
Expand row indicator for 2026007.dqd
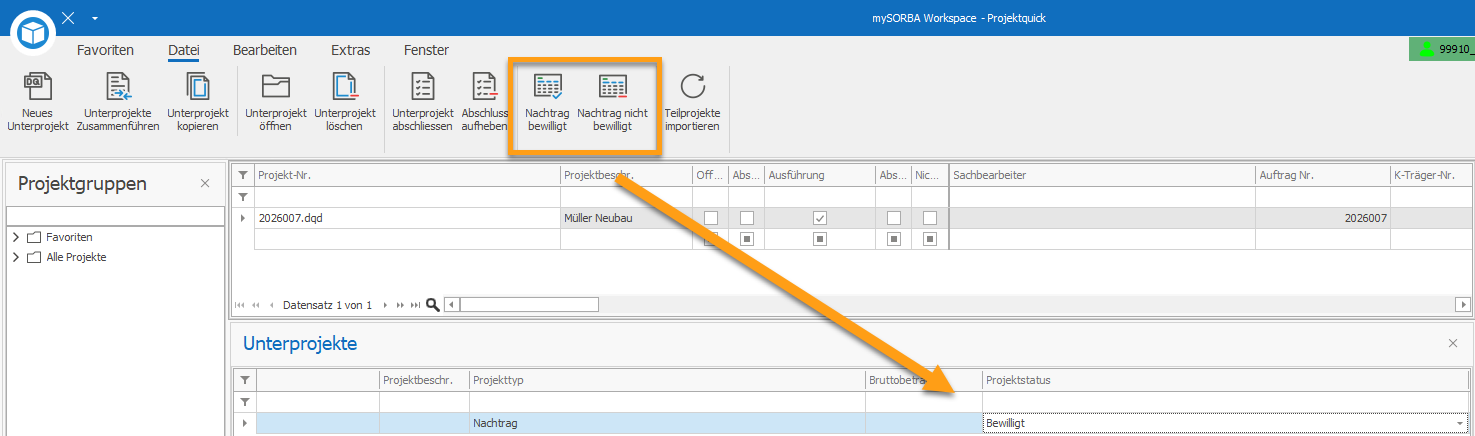pos(243,218)
